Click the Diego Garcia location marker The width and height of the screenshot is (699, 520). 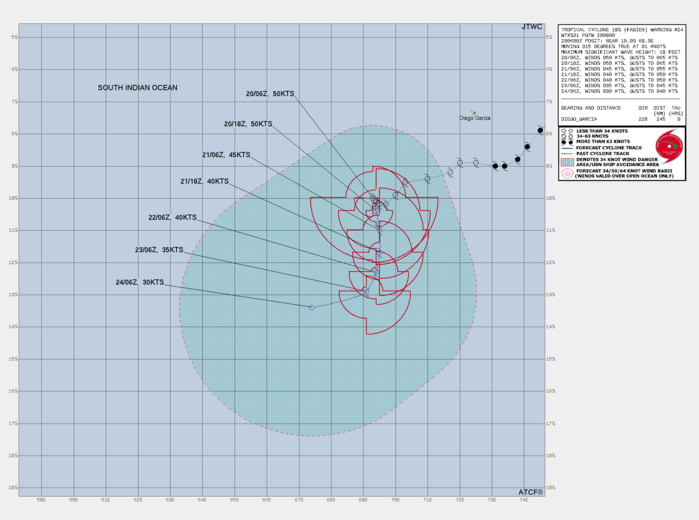click(x=473, y=112)
